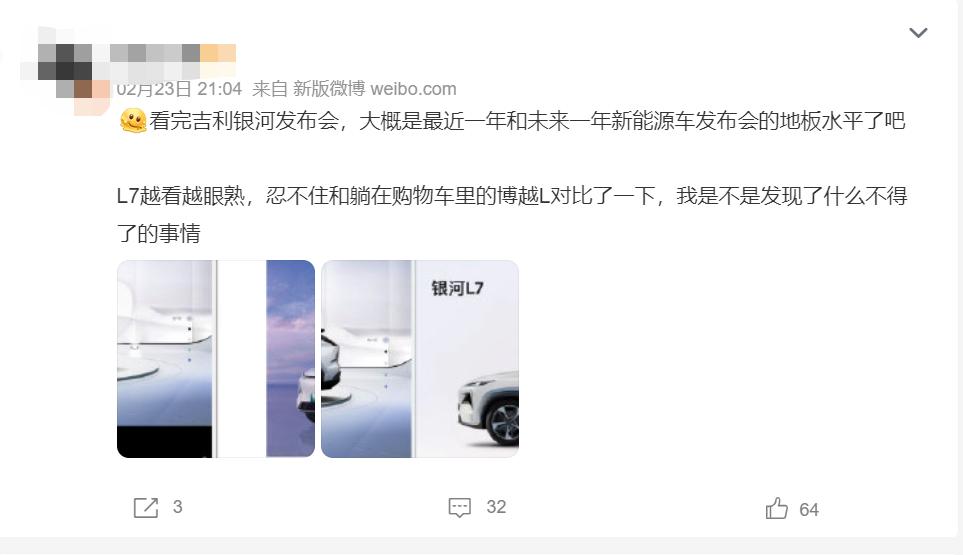The width and height of the screenshot is (963, 555).
Task: Click the paragraph starting L7越看越眼熟
Action: pyautogui.click(x=512, y=214)
